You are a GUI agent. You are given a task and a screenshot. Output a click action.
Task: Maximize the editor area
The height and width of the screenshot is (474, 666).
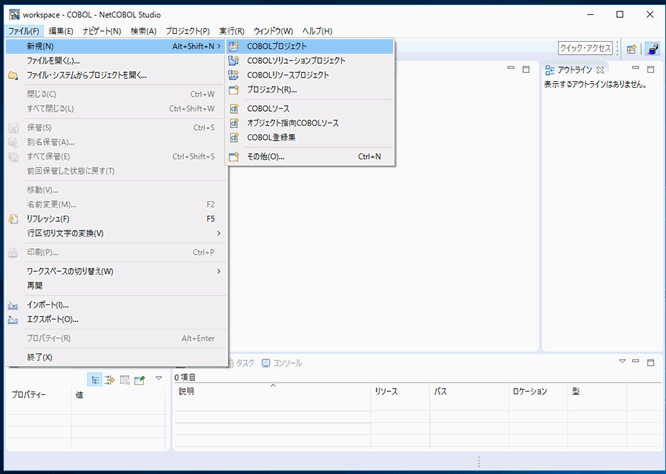pyautogui.click(x=526, y=69)
